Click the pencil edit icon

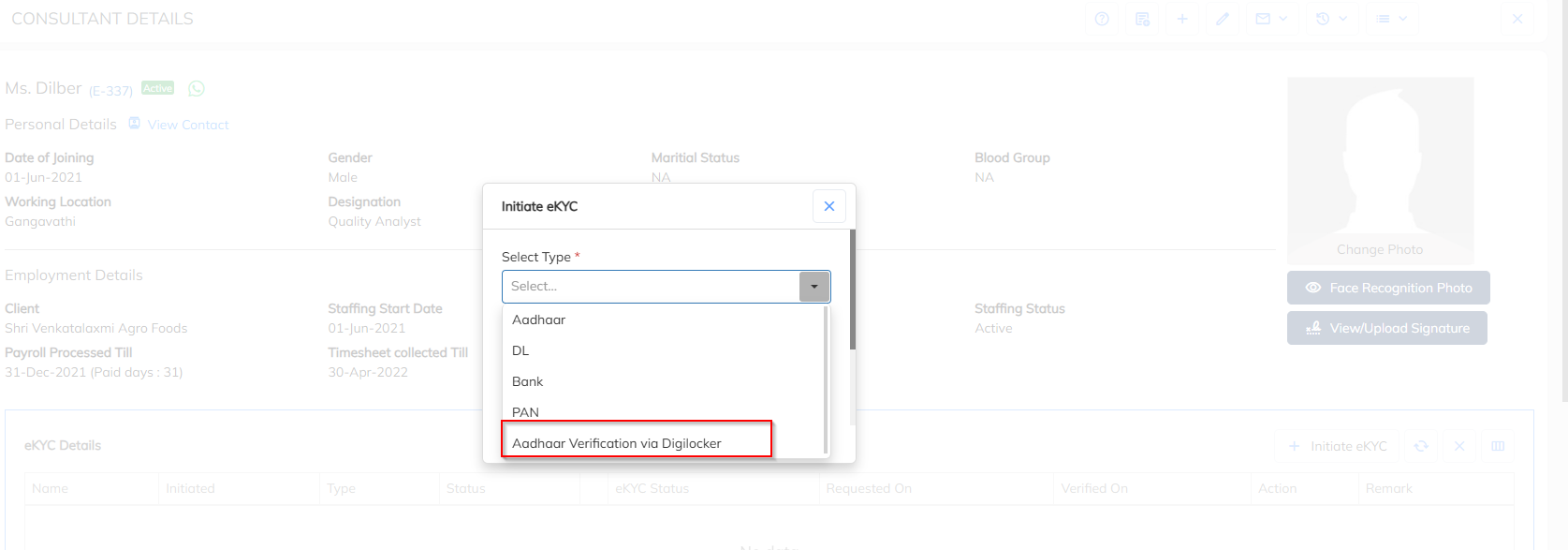pyautogui.click(x=1223, y=19)
